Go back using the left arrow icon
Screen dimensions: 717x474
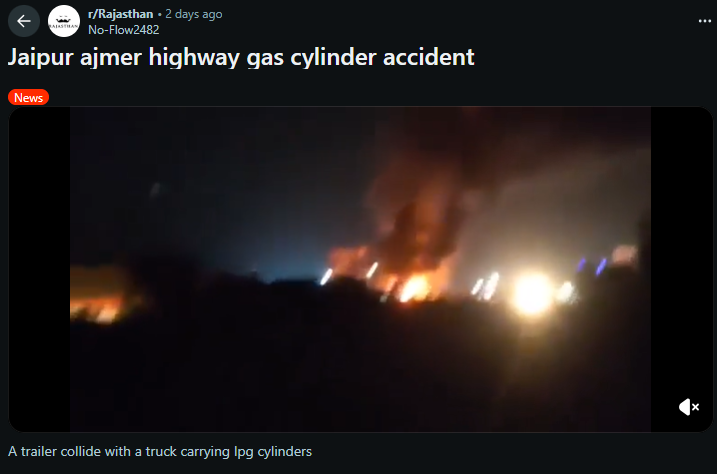click(x=24, y=21)
